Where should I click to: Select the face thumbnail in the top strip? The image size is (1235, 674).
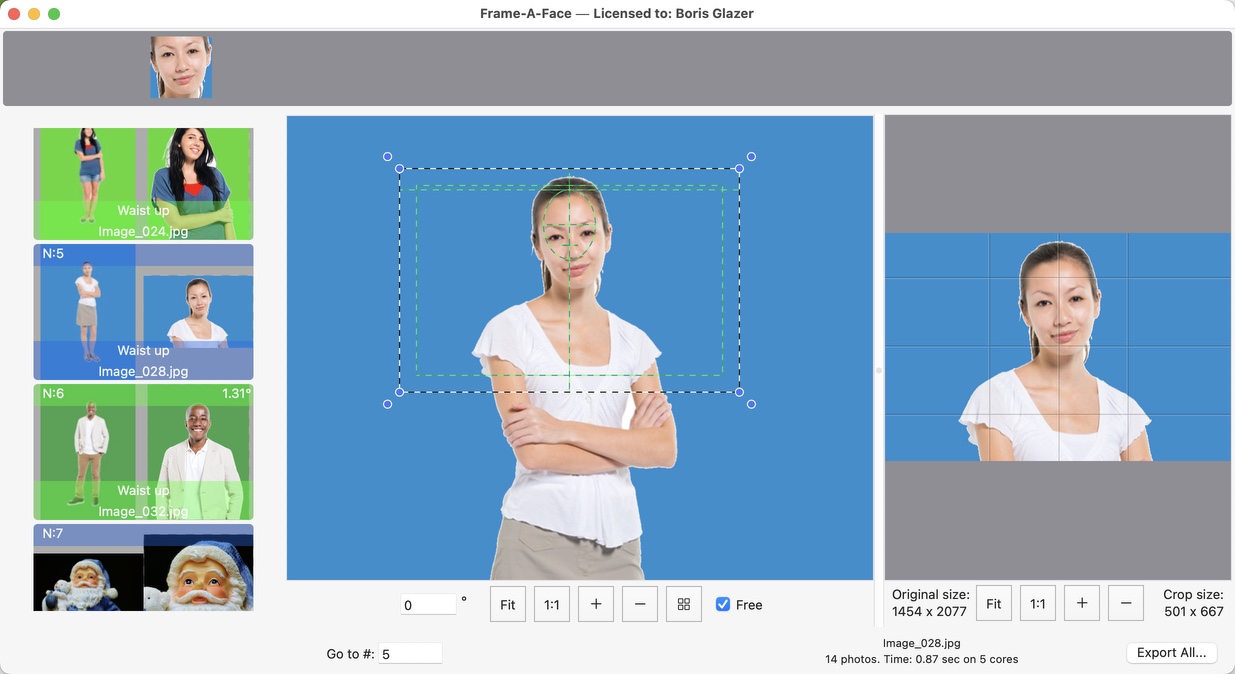[x=181, y=68]
